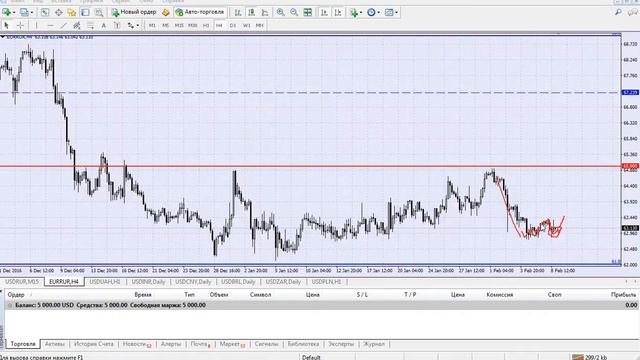Toggle chart auto-scroll icon
The width and height of the screenshot is (640, 360).
[324, 13]
